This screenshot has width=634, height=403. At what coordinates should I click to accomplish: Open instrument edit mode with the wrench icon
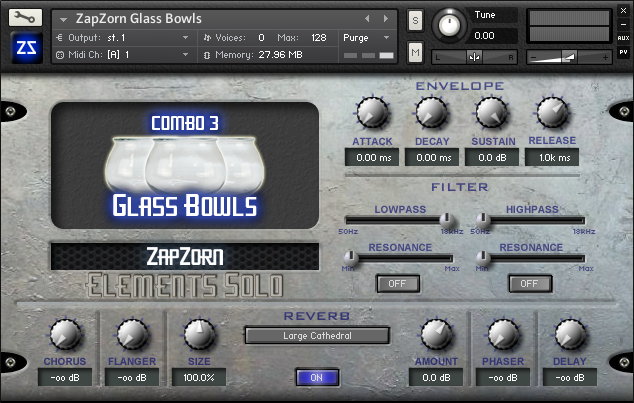25,18
